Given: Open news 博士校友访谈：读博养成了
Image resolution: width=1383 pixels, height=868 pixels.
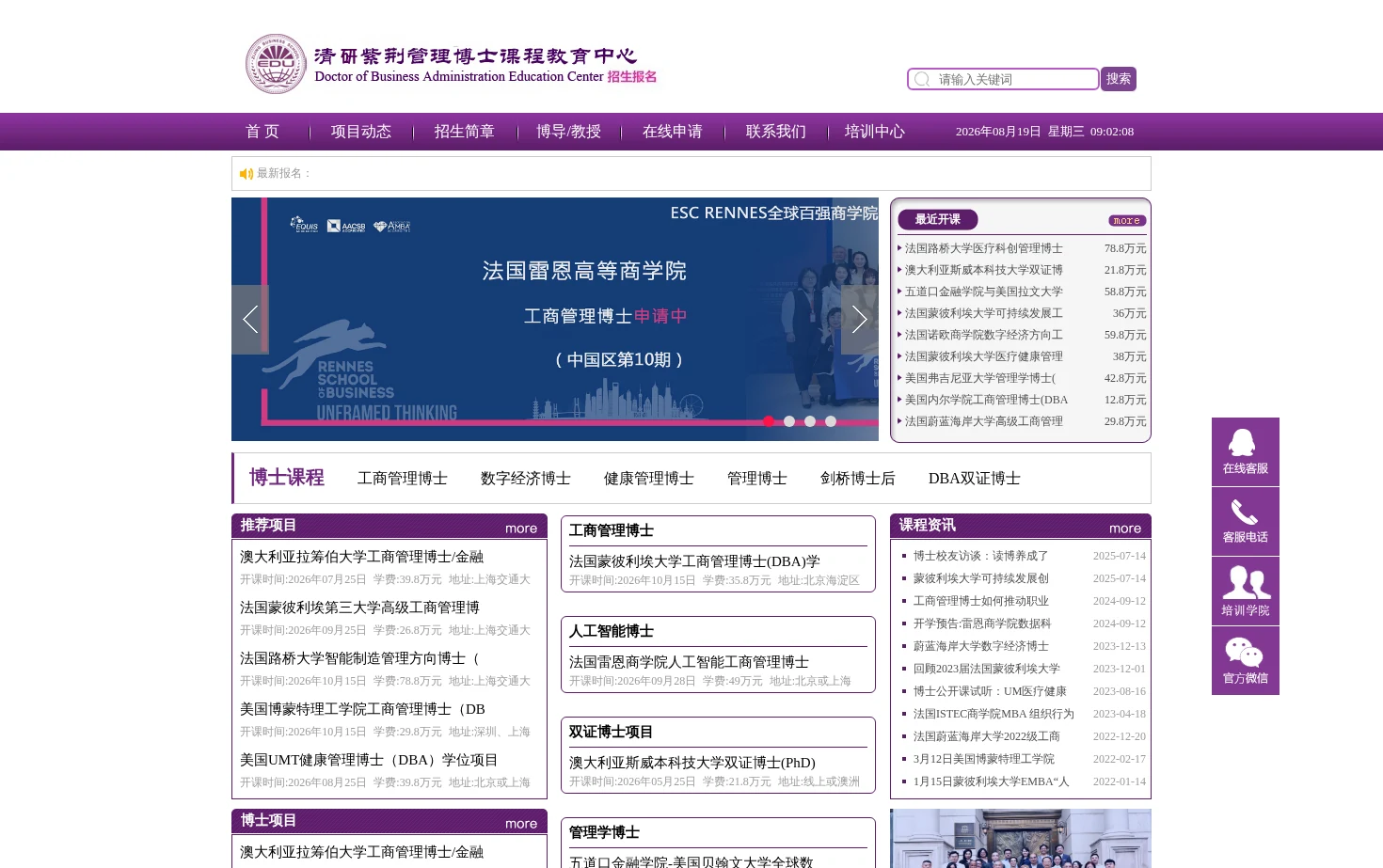Looking at the screenshot, I should (x=980, y=556).
